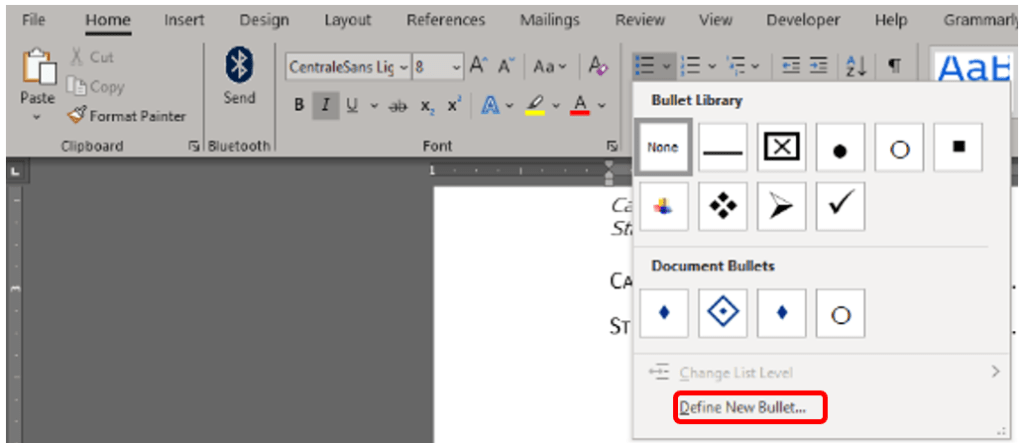Toggle strikethrough formatting
The height and width of the screenshot is (443, 1024).
coord(397,105)
